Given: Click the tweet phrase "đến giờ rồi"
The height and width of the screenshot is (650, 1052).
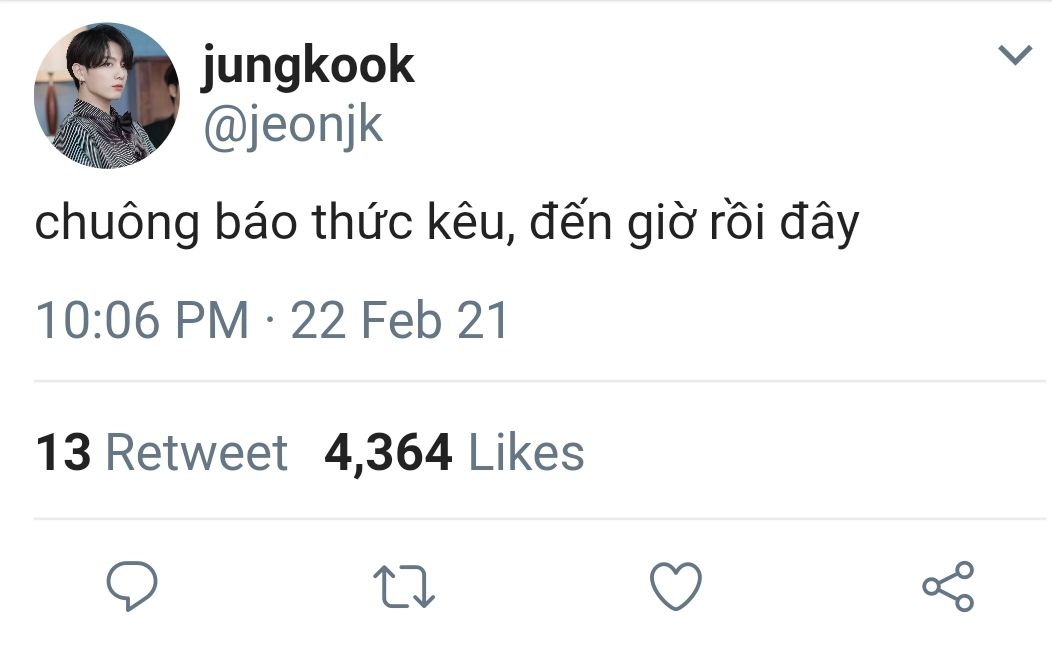Looking at the screenshot, I should (x=647, y=222).
